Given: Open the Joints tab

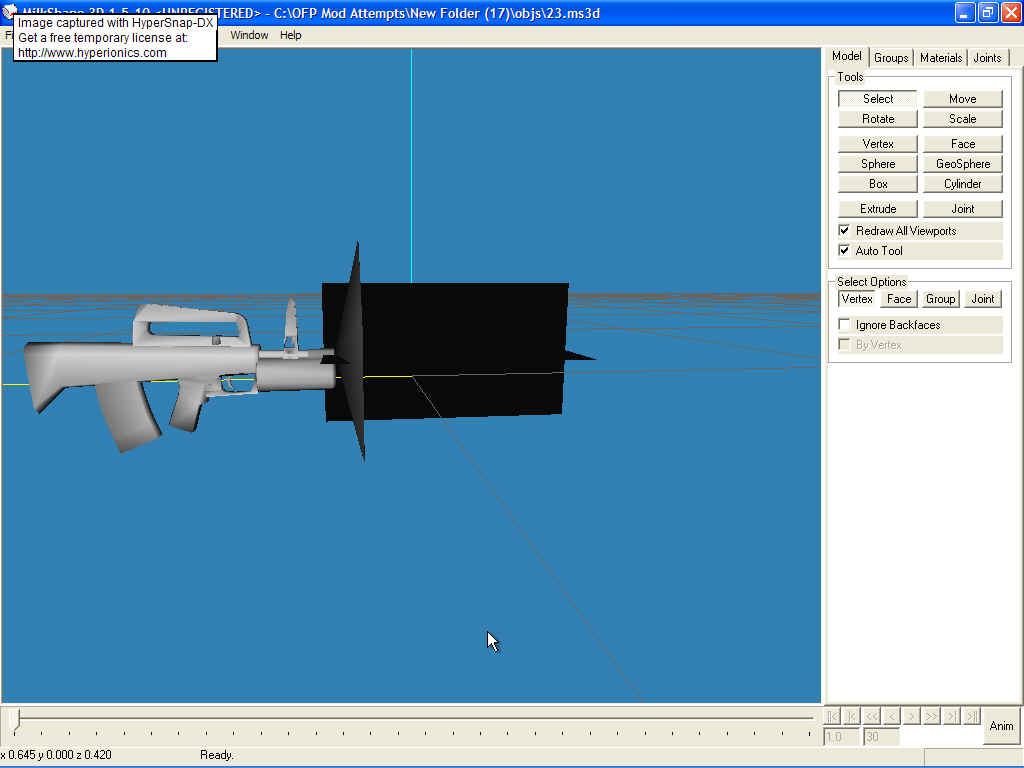Looking at the screenshot, I should click(987, 58).
